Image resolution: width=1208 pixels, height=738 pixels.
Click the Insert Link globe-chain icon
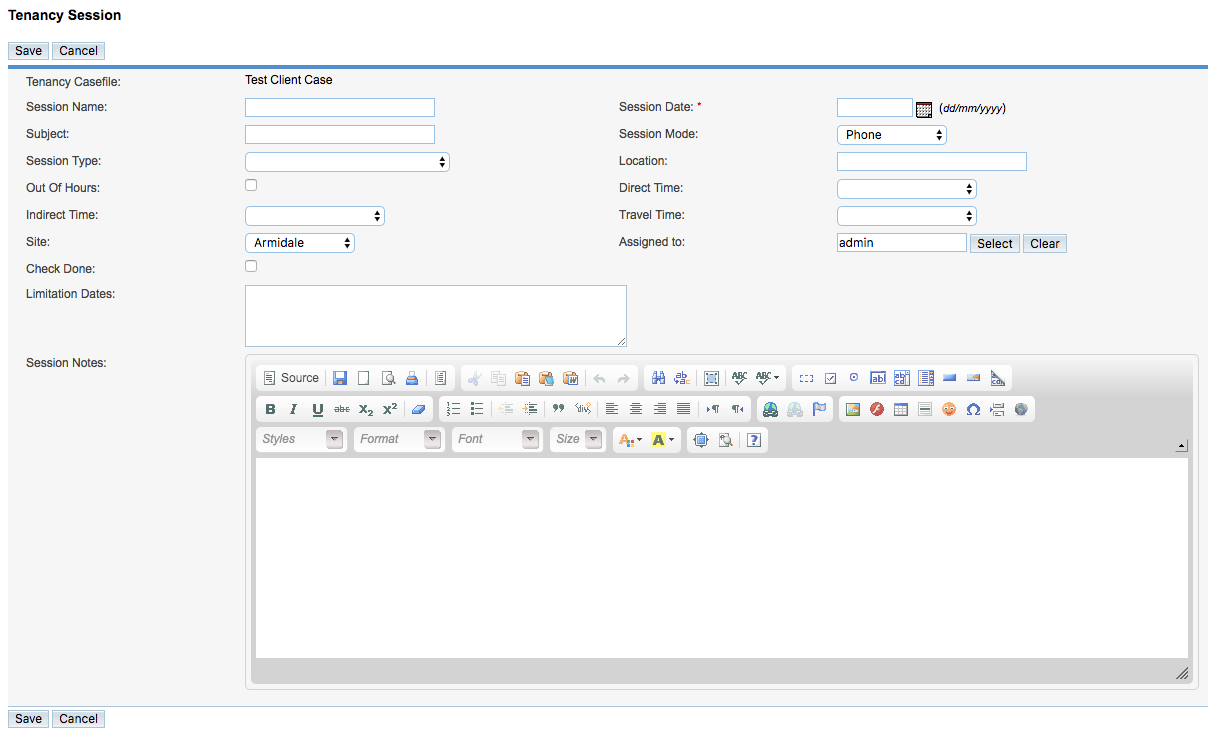(x=770, y=409)
